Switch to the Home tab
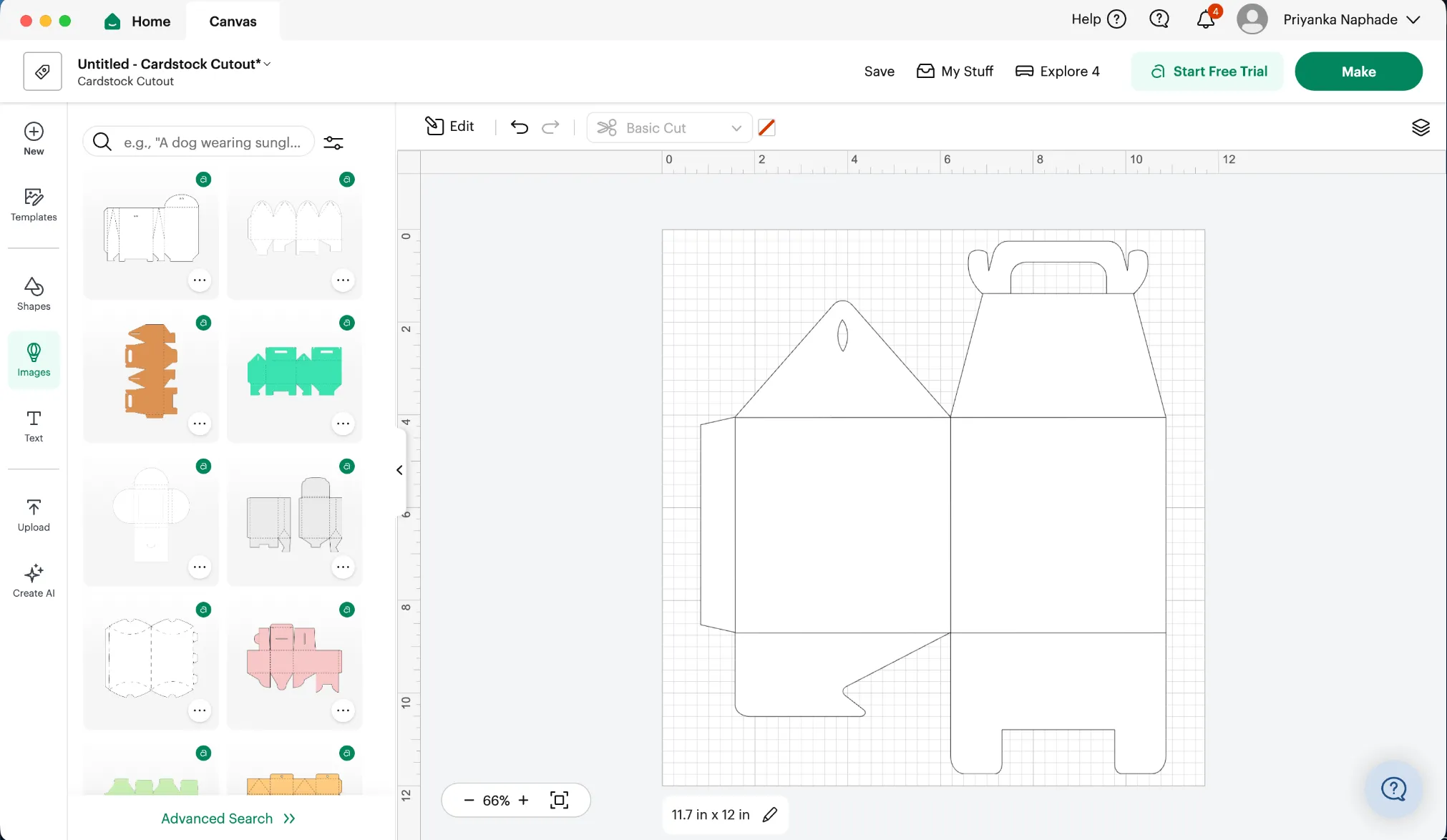Screen dimensions: 1447x840 coord(137,21)
